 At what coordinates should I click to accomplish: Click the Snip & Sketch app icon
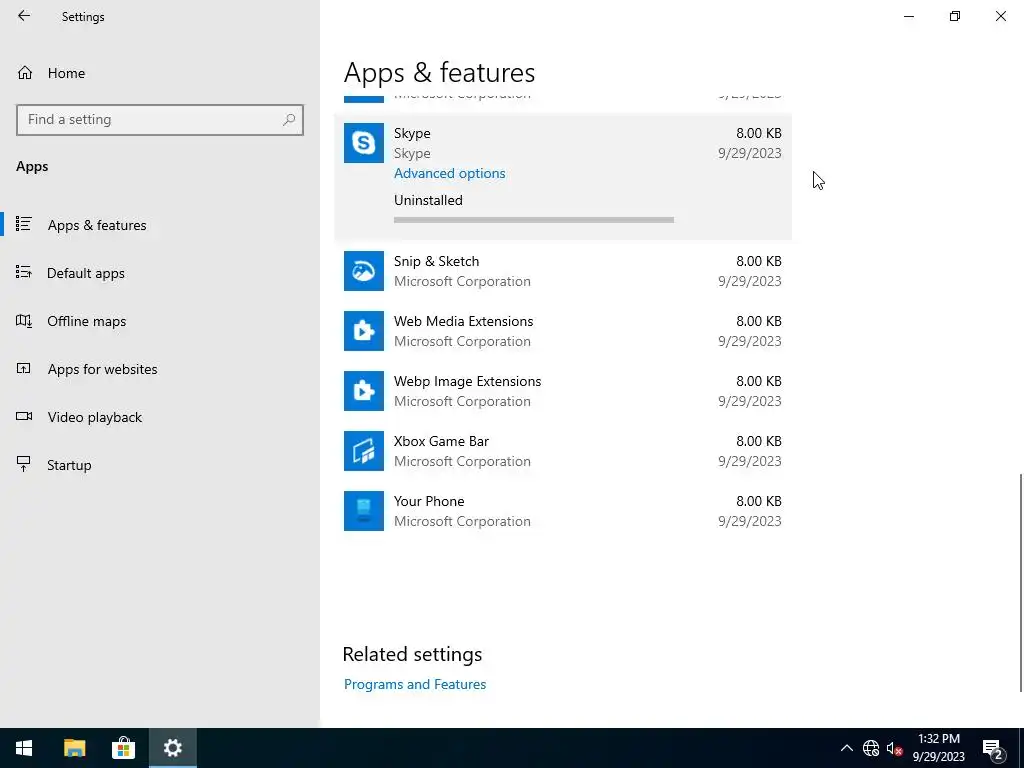pos(364,271)
